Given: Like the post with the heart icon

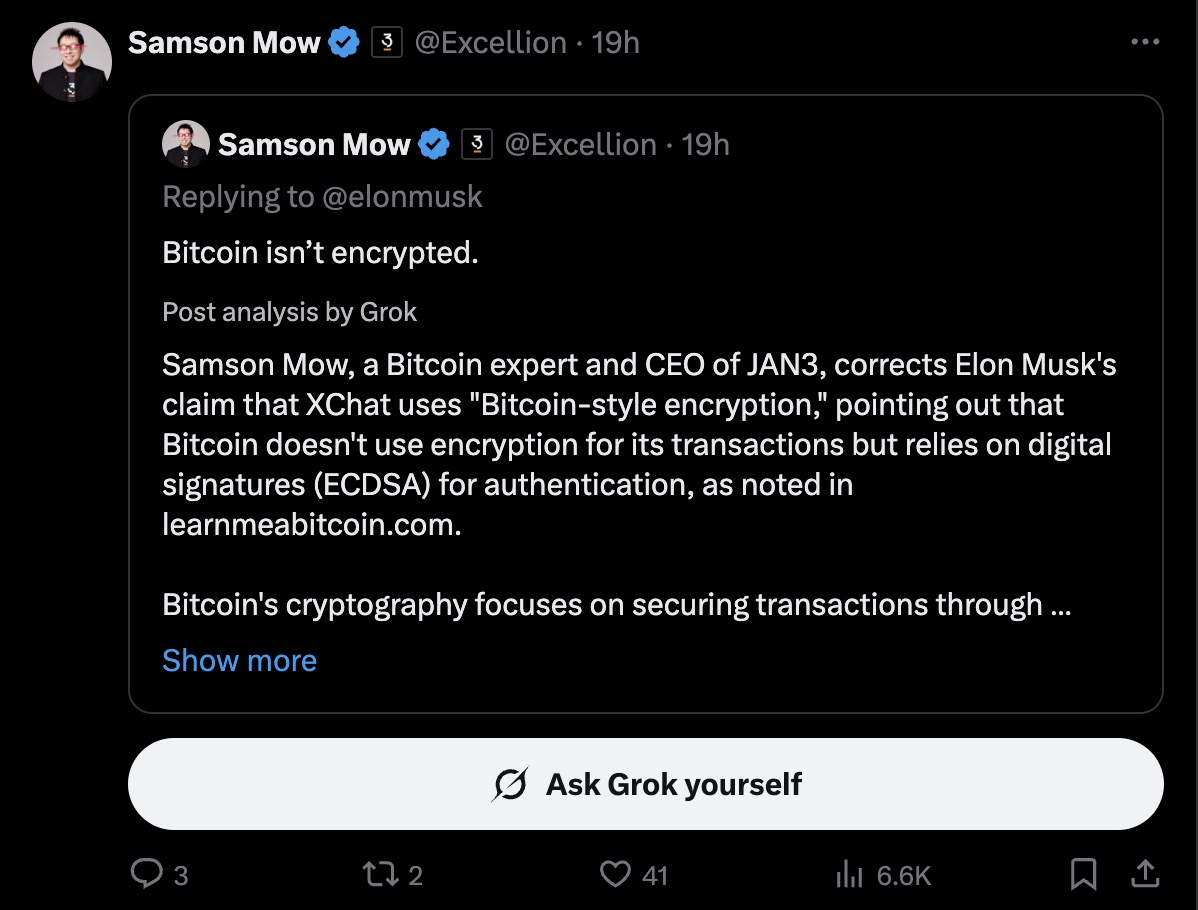Looking at the screenshot, I should pos(617,874).
